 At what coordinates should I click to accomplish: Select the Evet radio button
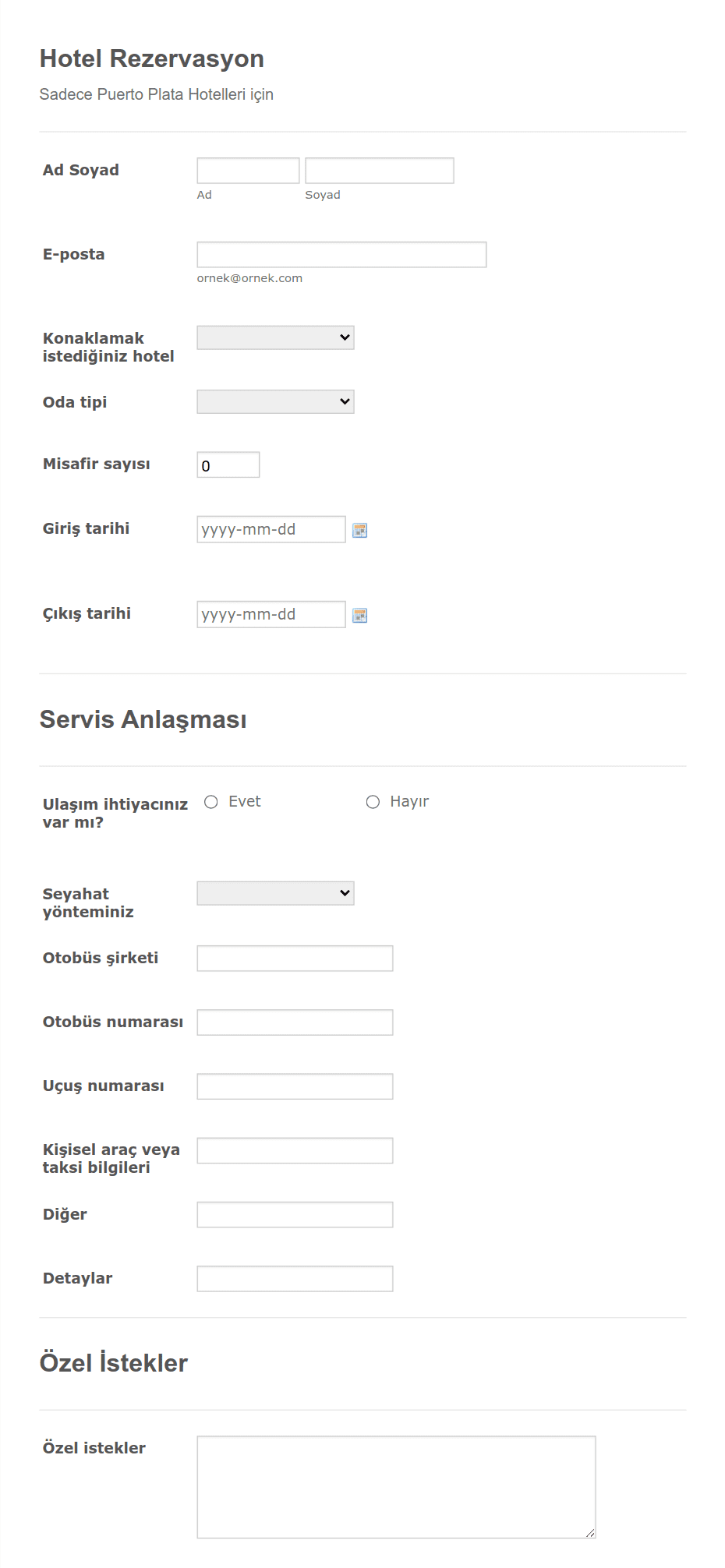point(211,802)
